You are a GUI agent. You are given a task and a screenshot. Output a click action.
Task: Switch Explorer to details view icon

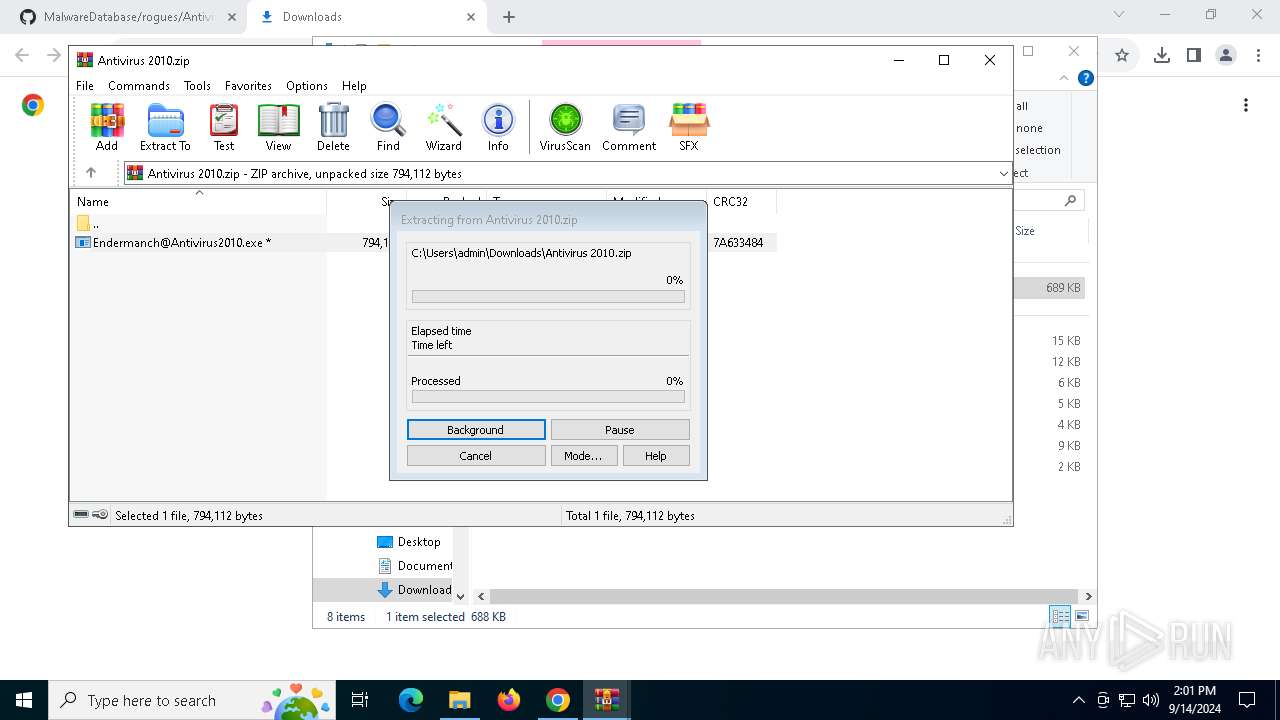[x=1060, y=616]
